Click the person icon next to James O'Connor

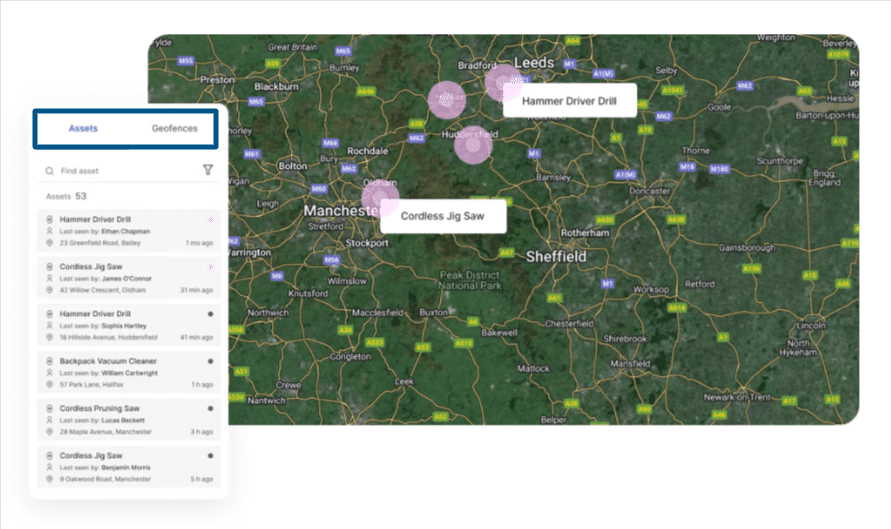[49, 278]
